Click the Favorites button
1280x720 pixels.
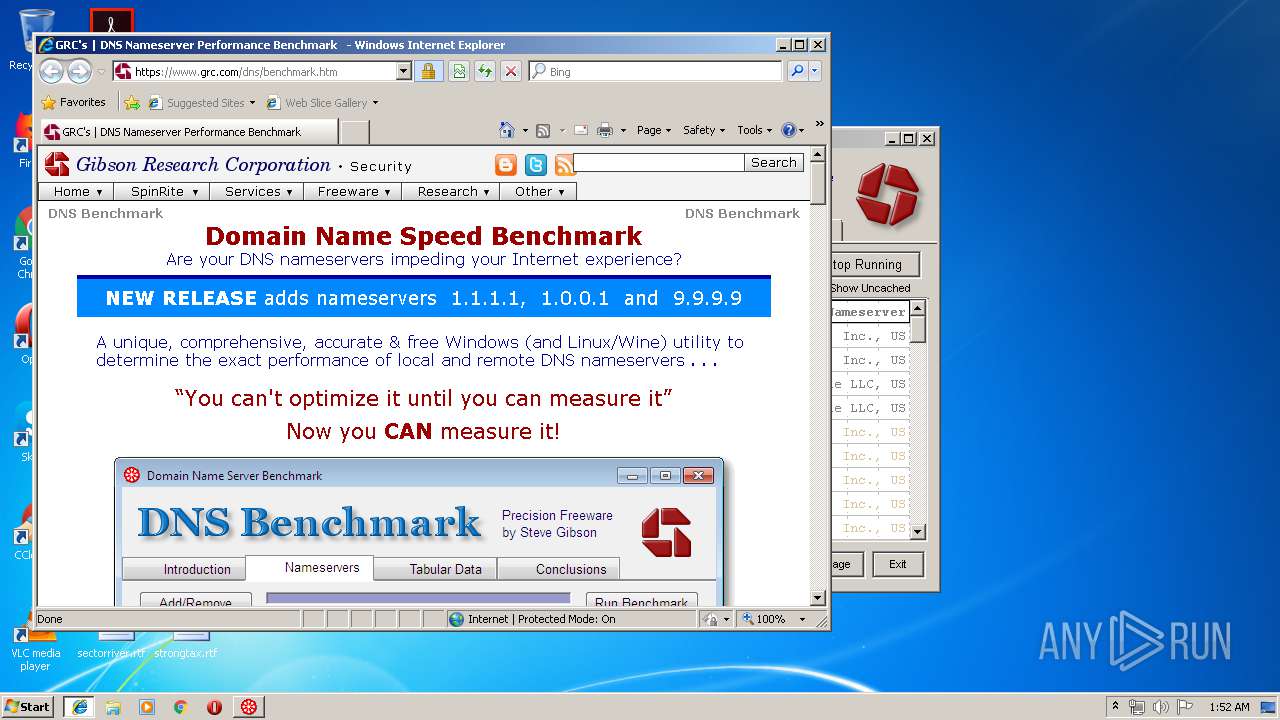click(x=73, y=102)
